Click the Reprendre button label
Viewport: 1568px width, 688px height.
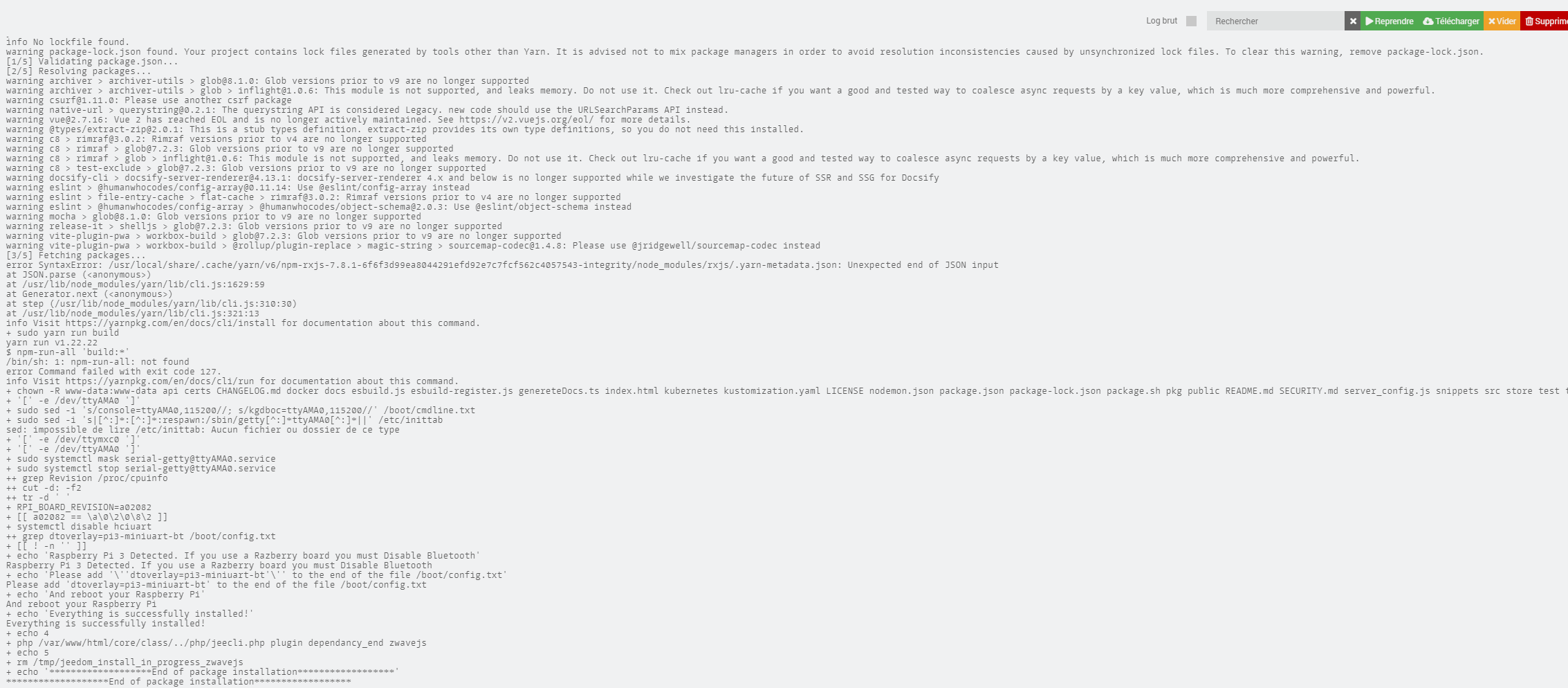[1394, 21]
